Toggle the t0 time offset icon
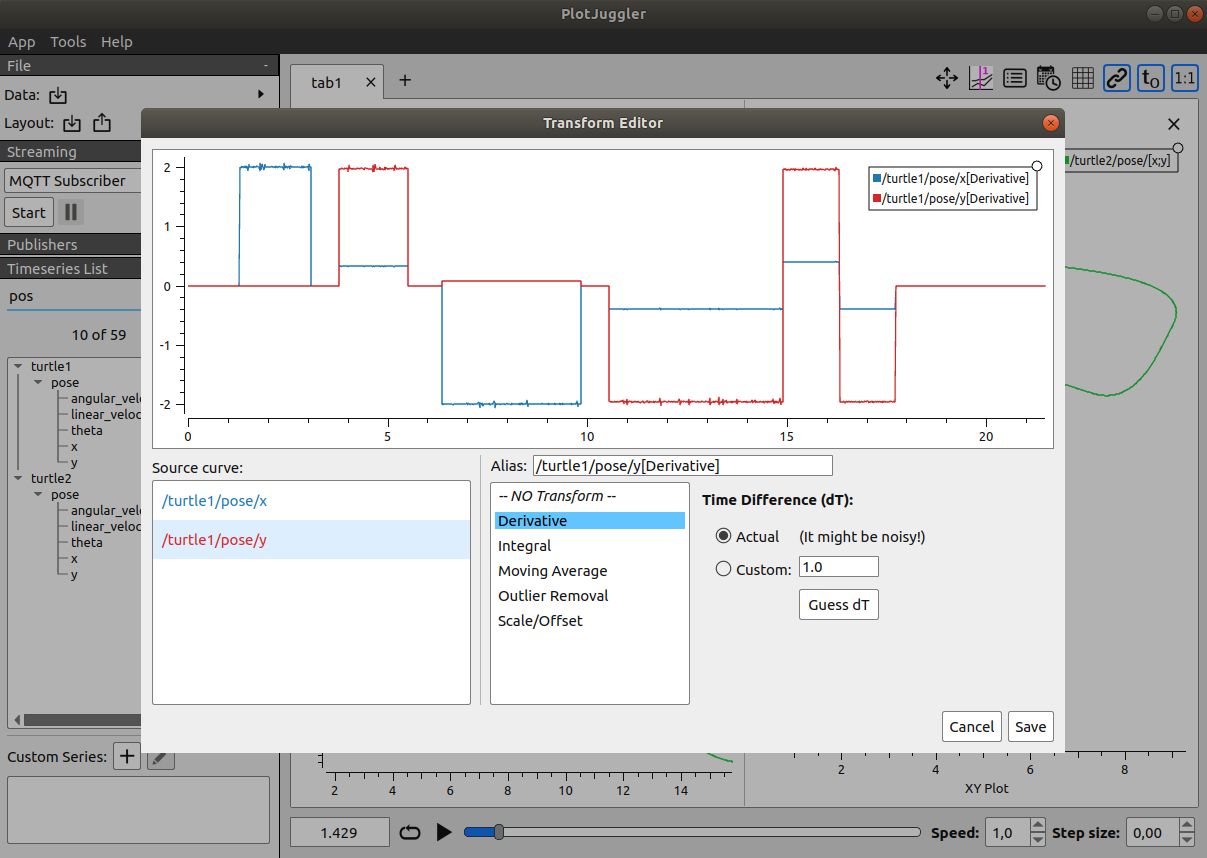 (1150, 78)
